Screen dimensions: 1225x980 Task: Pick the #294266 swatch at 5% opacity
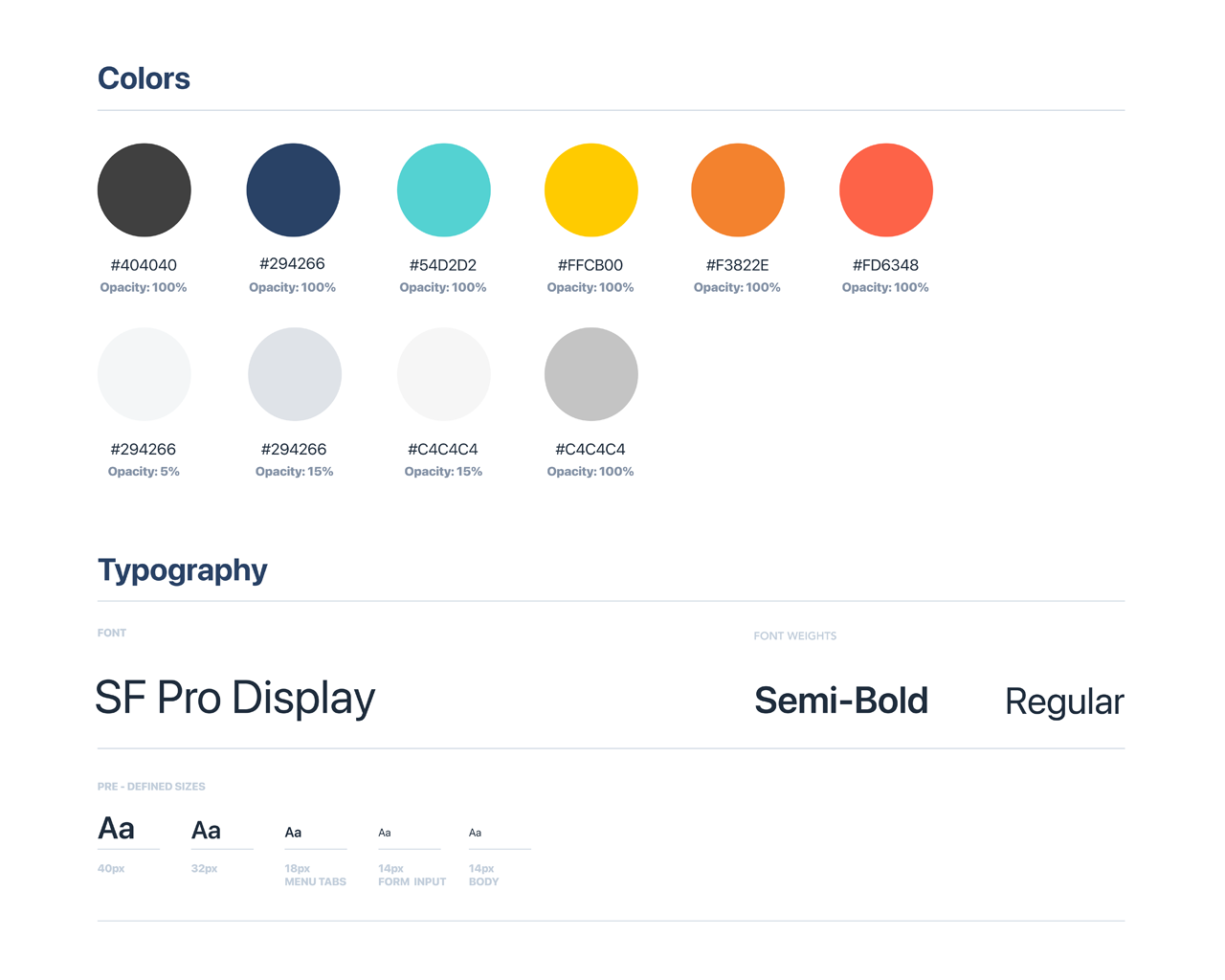pos(145,374)
